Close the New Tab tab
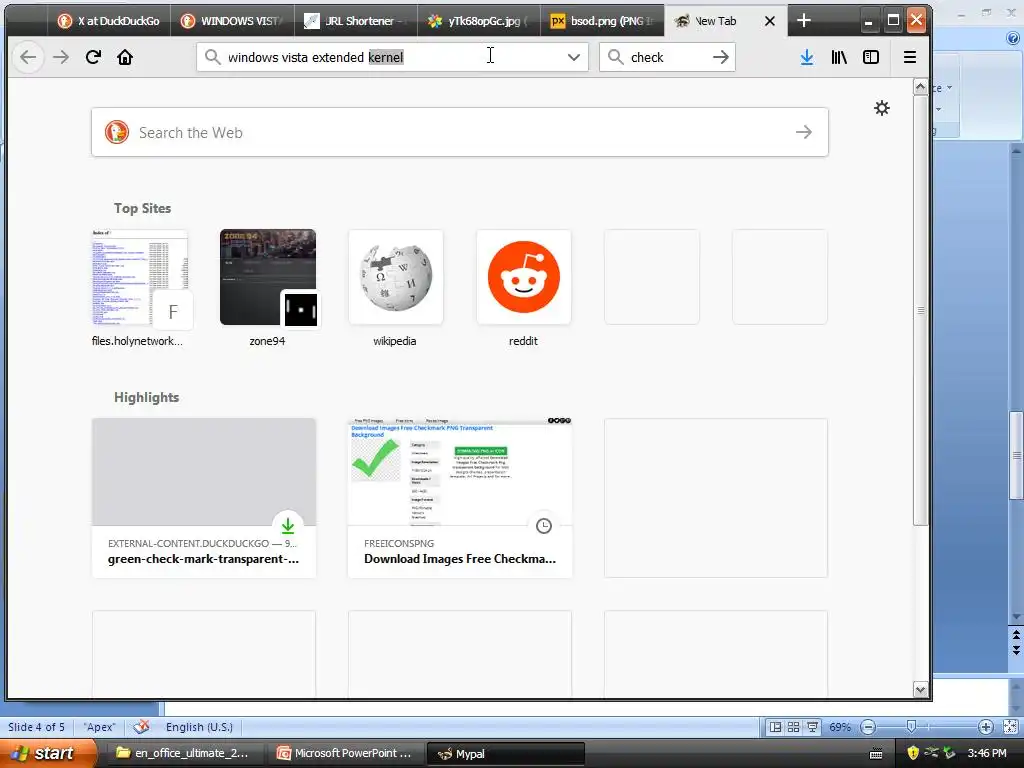 click(x=770, y=21)
